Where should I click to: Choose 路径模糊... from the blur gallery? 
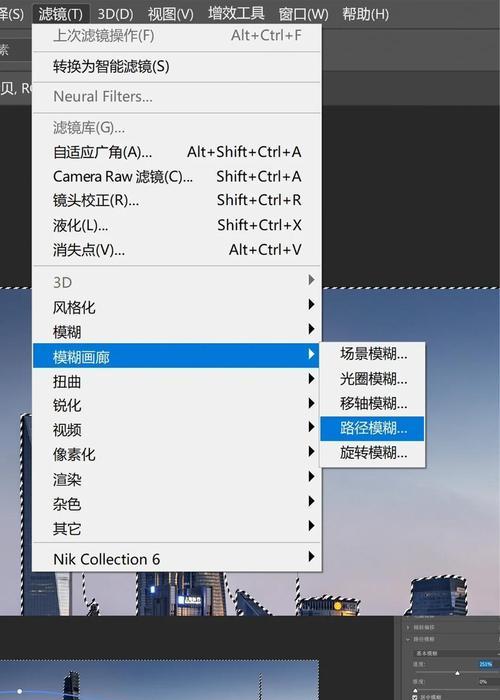pos(372,429)
